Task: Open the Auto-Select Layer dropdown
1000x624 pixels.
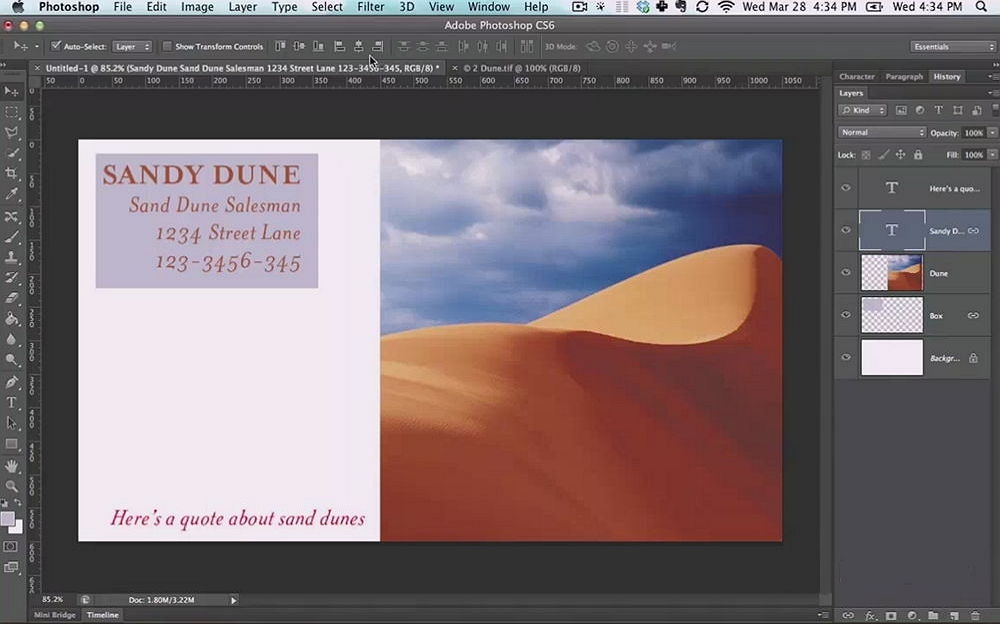Action: (132, 47)
